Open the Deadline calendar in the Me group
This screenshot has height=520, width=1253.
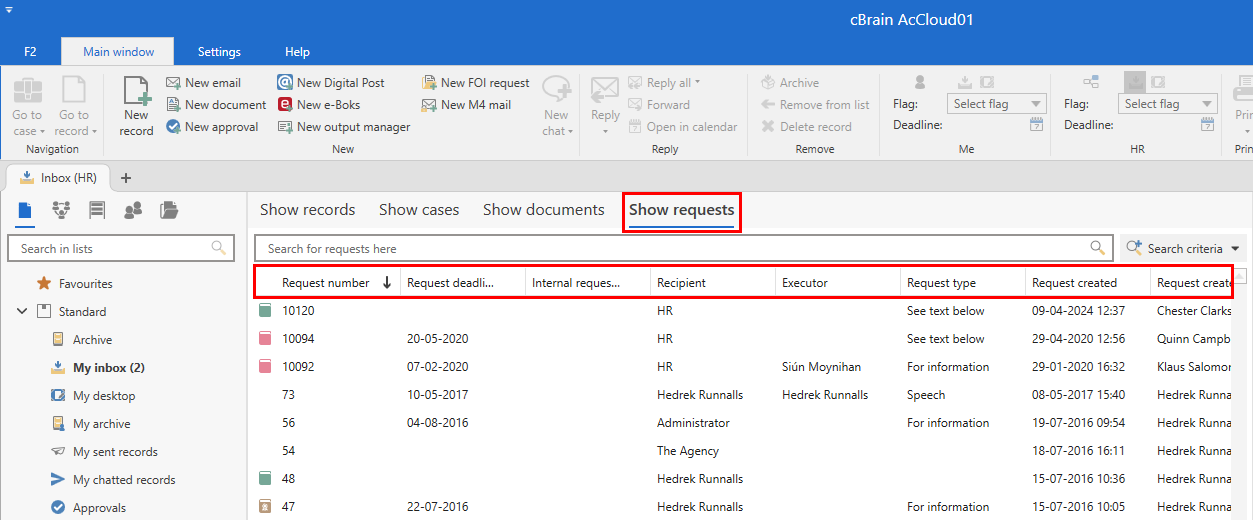tap(1036, 125)
